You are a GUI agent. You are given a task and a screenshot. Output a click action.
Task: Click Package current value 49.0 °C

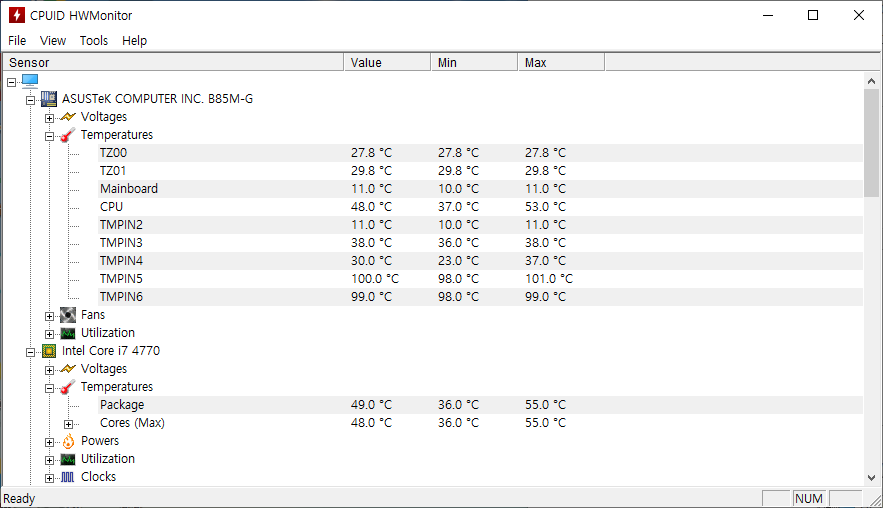click(371, 405)
